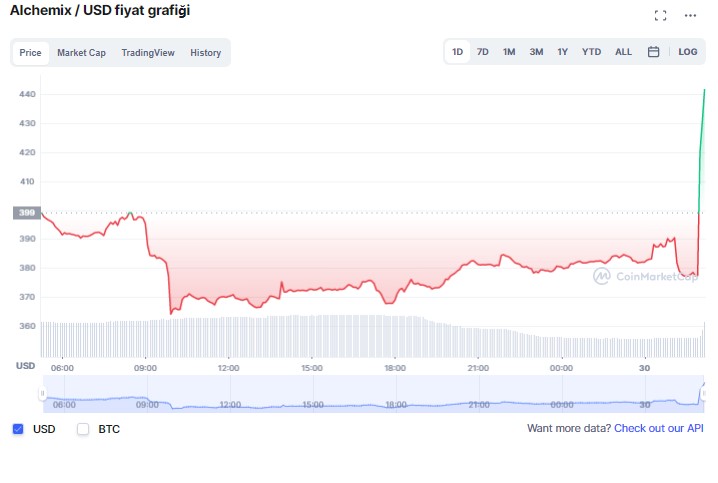Switch to the TradingView tab

148,53
